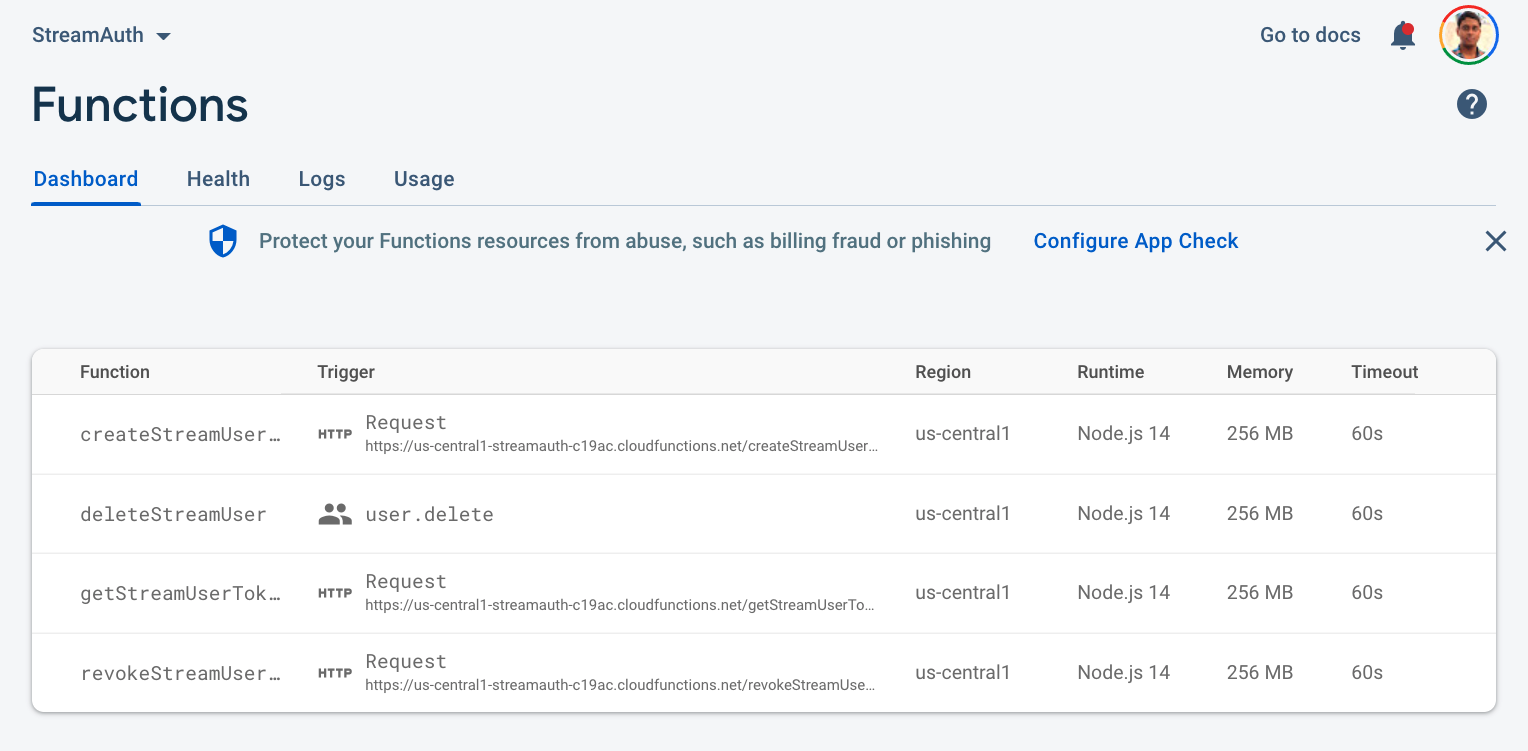Image resolution: width=1528 pixels, height=751 pixels.
Task: Click the revokeStreamUse… request URL
Action: [x=620, y=685]
